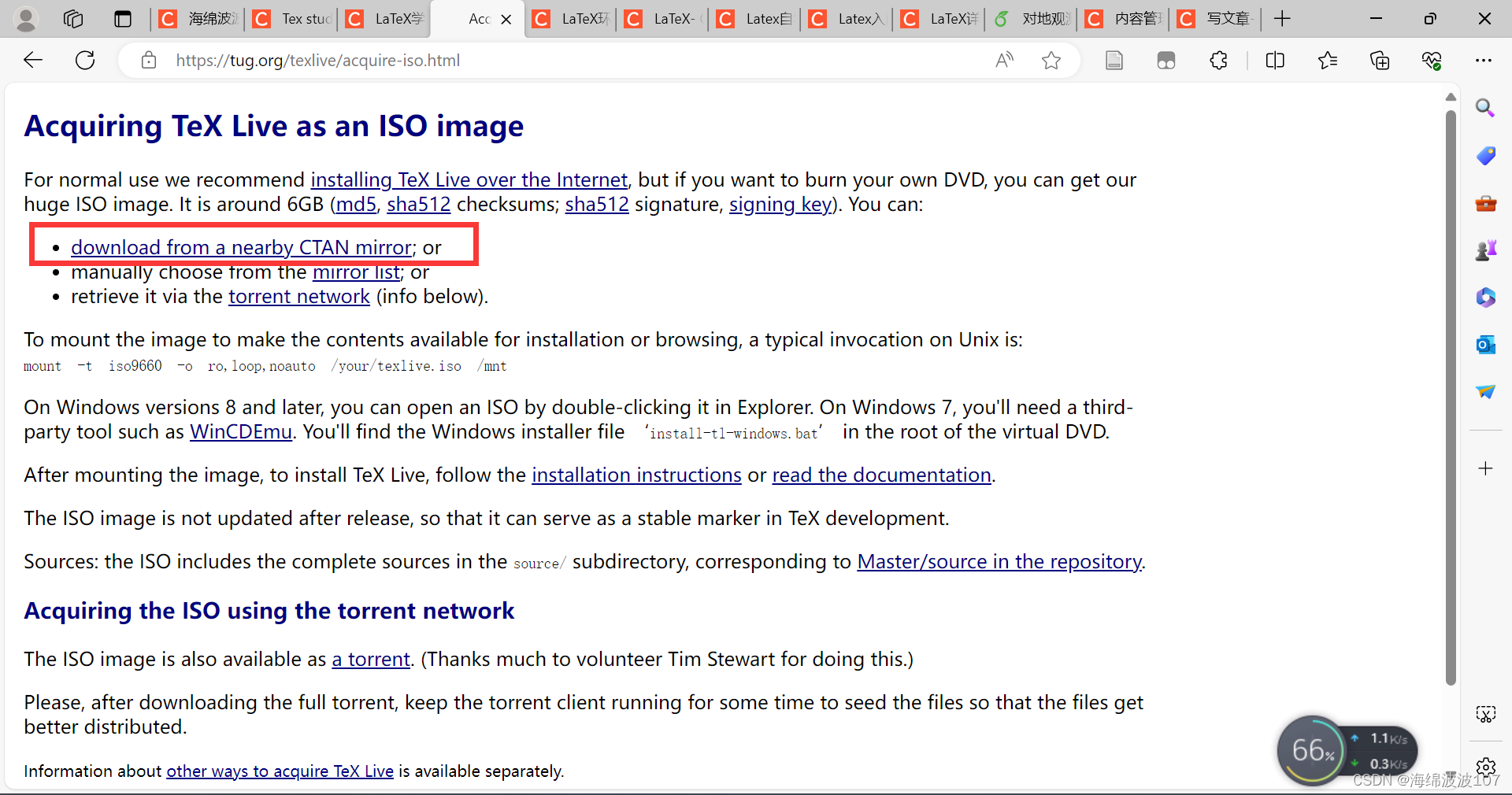1512x795 pixels.
Task: Switch to the 对地观 tab
Action: [1032, 19]
